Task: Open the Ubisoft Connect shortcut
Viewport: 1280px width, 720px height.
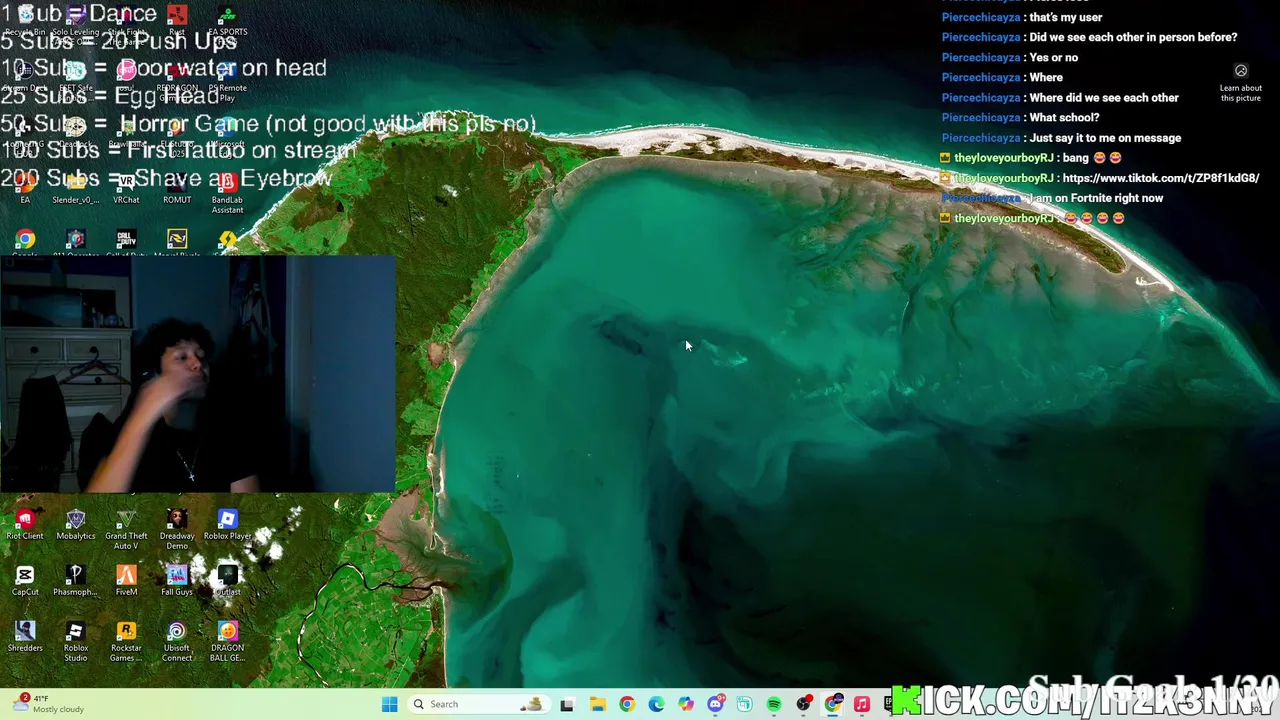Action: point(177,641)
